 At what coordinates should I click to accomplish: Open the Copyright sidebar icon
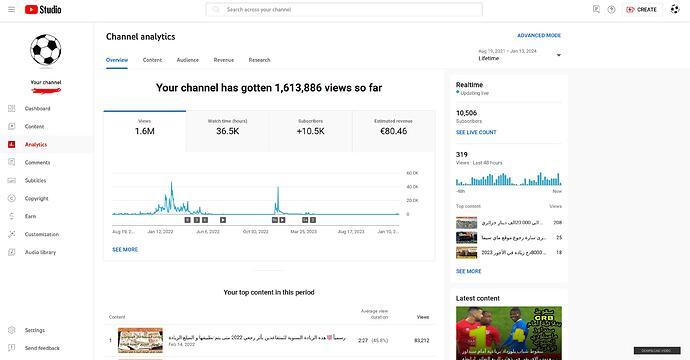[x=12, y=198]
